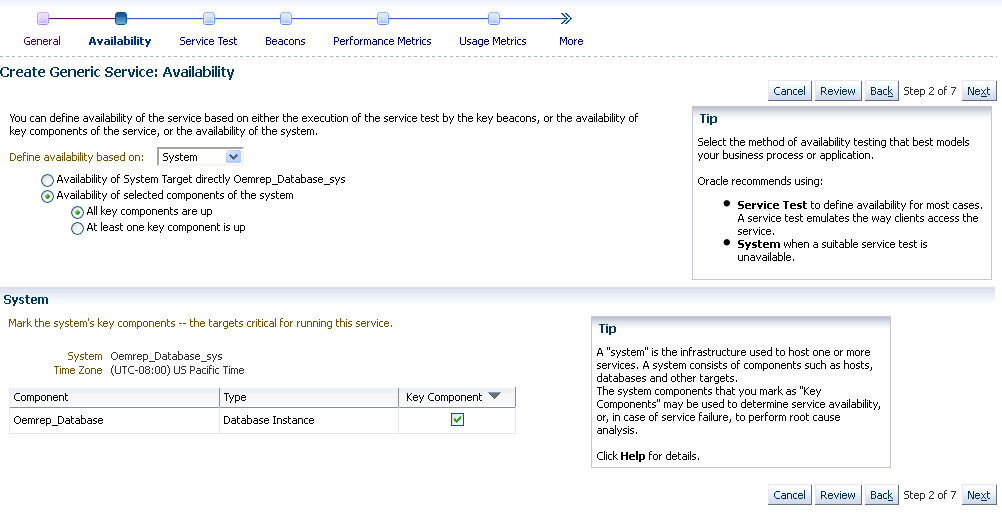Open the More steps label

click(x=571, y=41)
